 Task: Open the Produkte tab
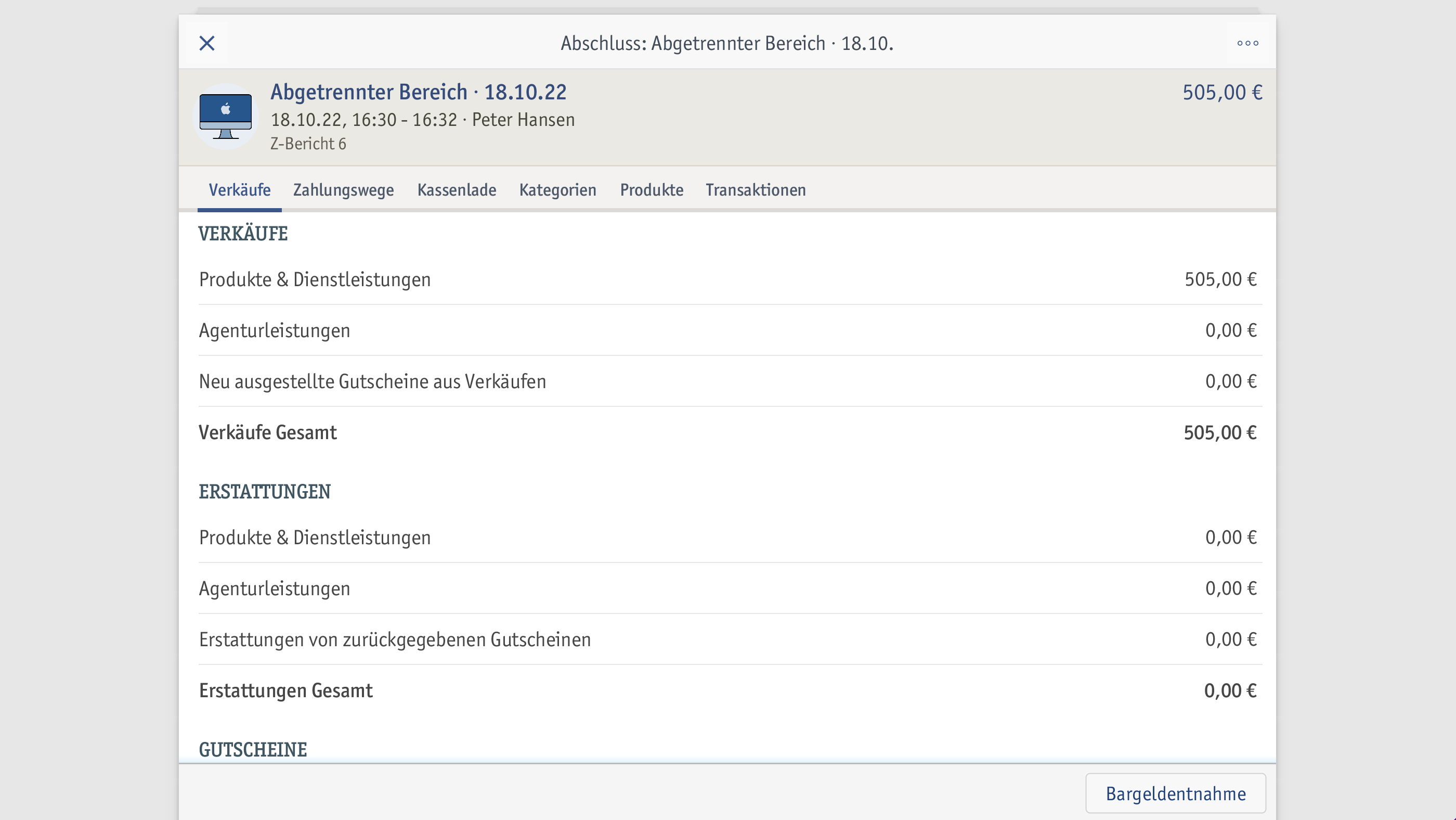coord(652,190)
